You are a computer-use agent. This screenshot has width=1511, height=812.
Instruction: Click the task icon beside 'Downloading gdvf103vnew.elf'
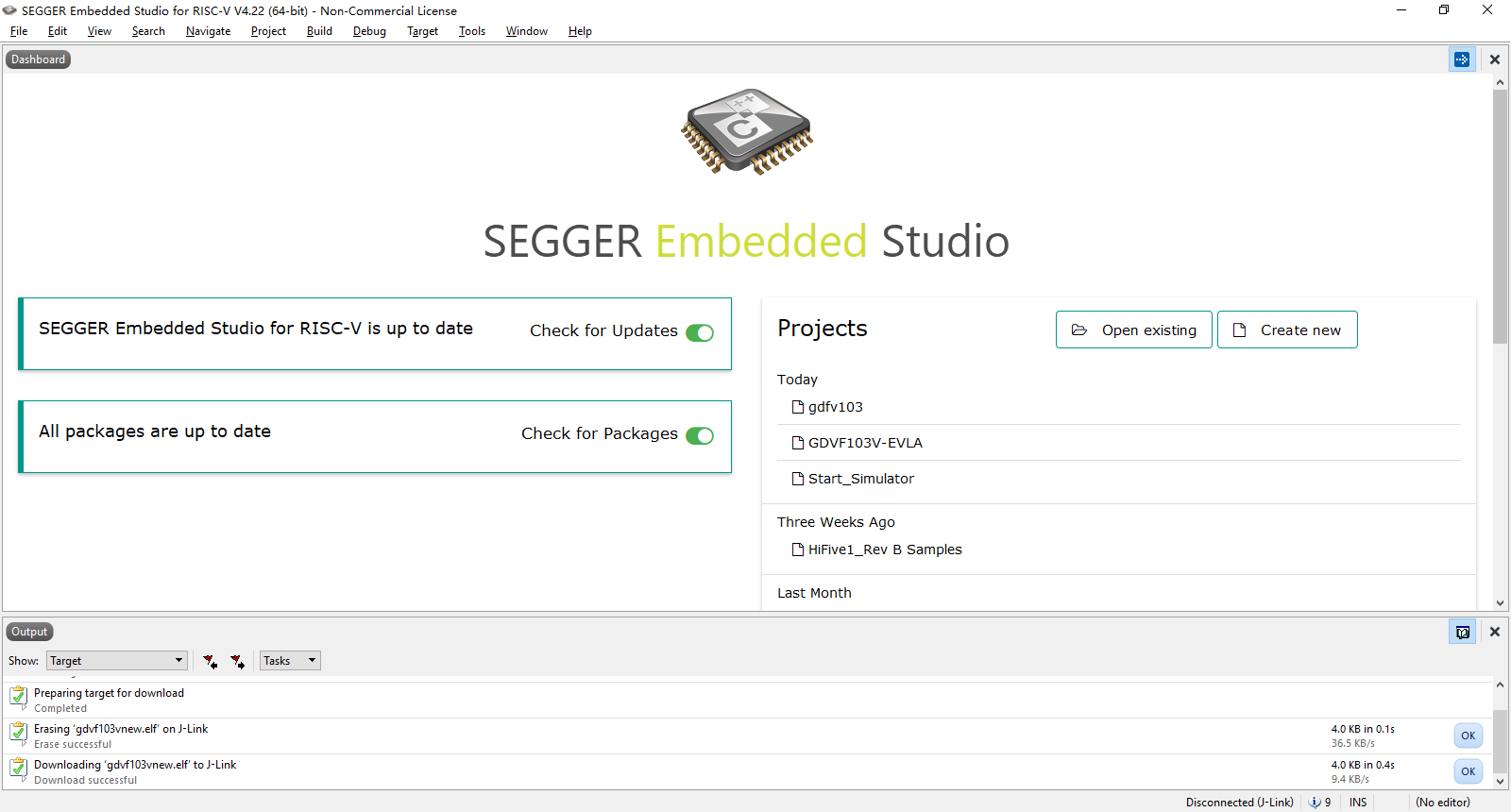point(18,768)
